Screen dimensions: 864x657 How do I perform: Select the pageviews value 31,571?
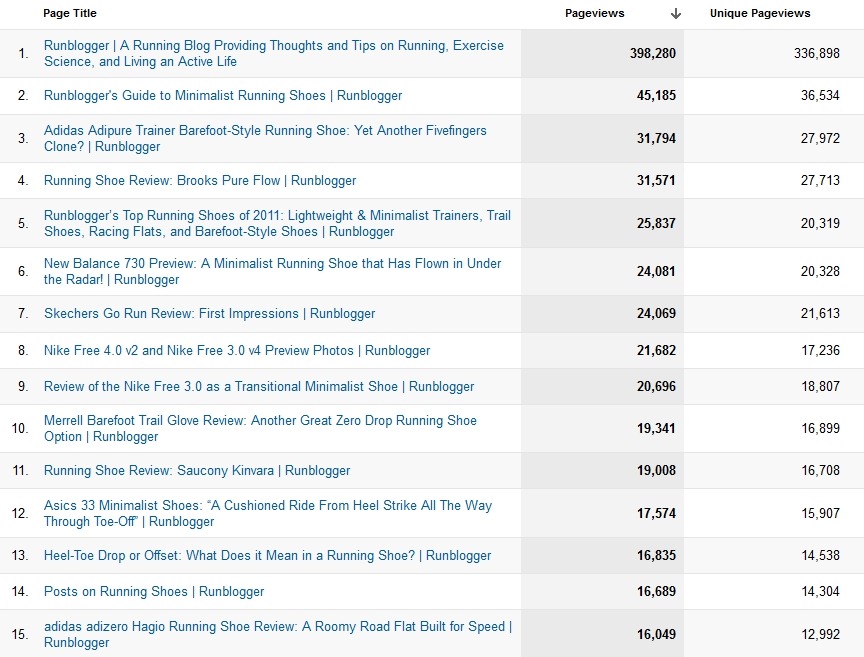(x=656, y=180)
